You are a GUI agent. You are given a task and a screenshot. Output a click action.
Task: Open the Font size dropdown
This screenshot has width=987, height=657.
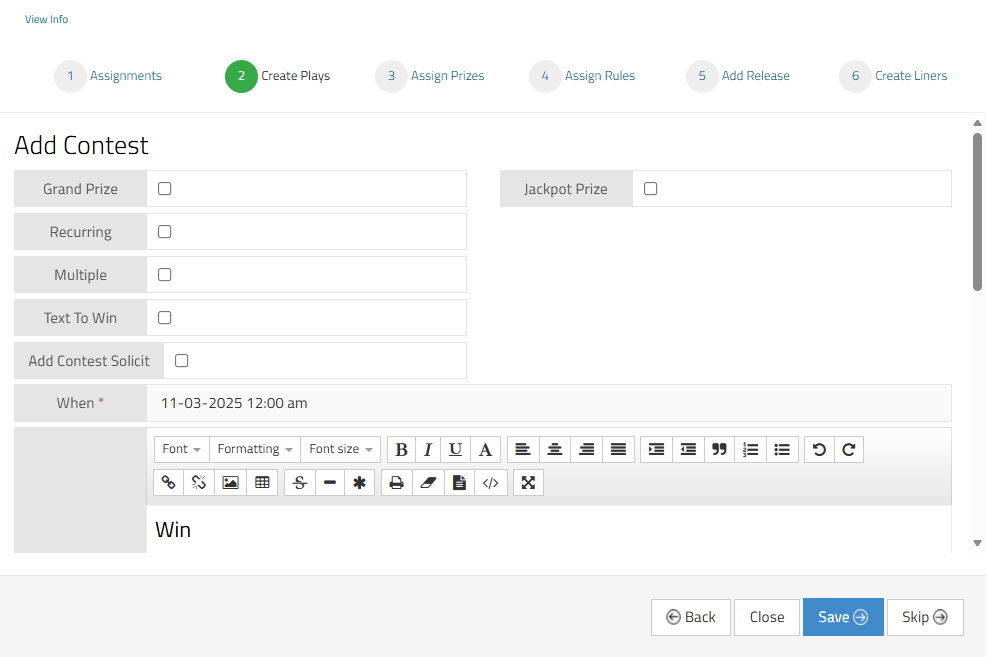(341, 450)
